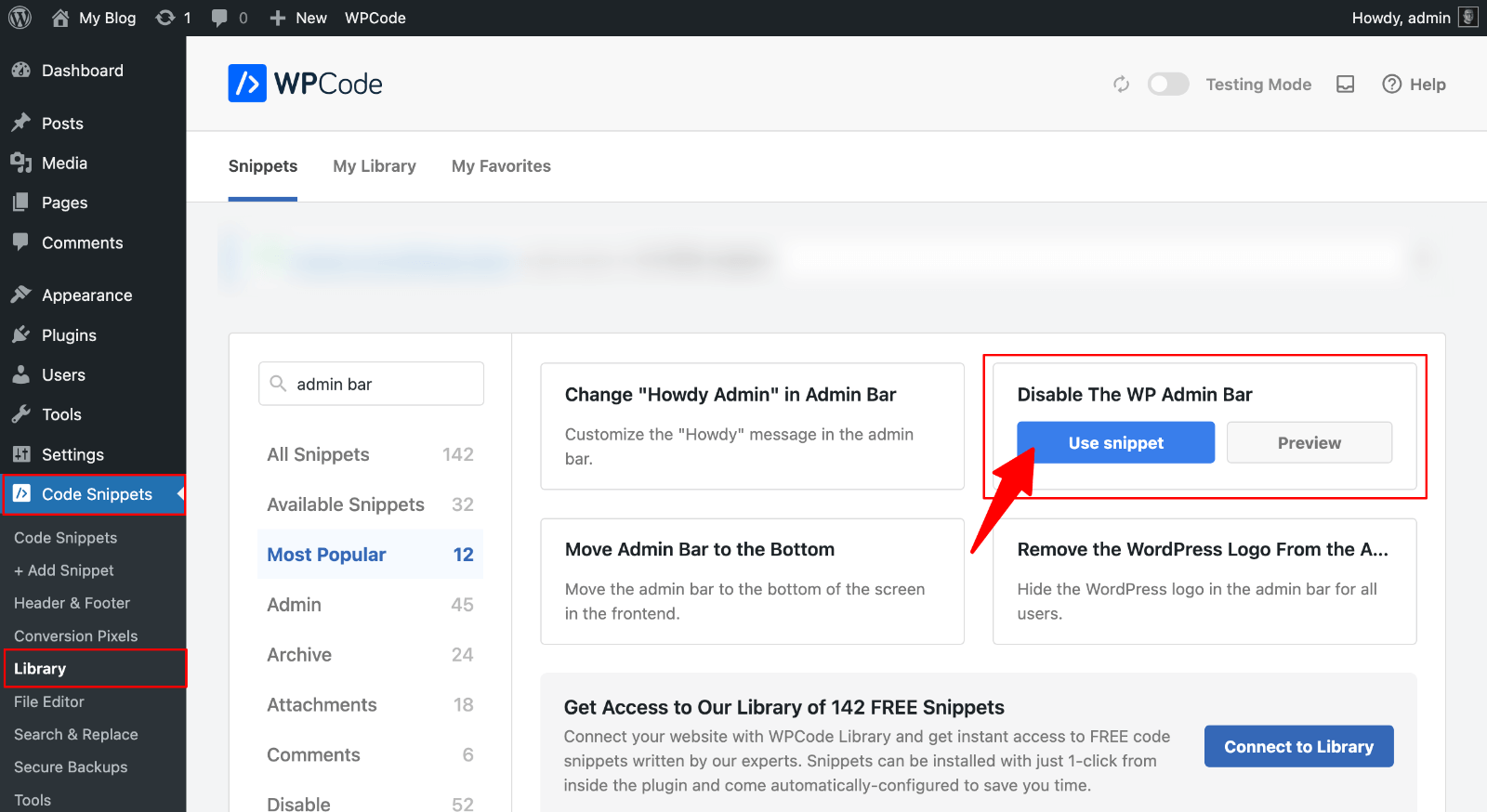Screen dimensions: 1487x812
Task: Select Most Popular category
Action: point(370,555)
